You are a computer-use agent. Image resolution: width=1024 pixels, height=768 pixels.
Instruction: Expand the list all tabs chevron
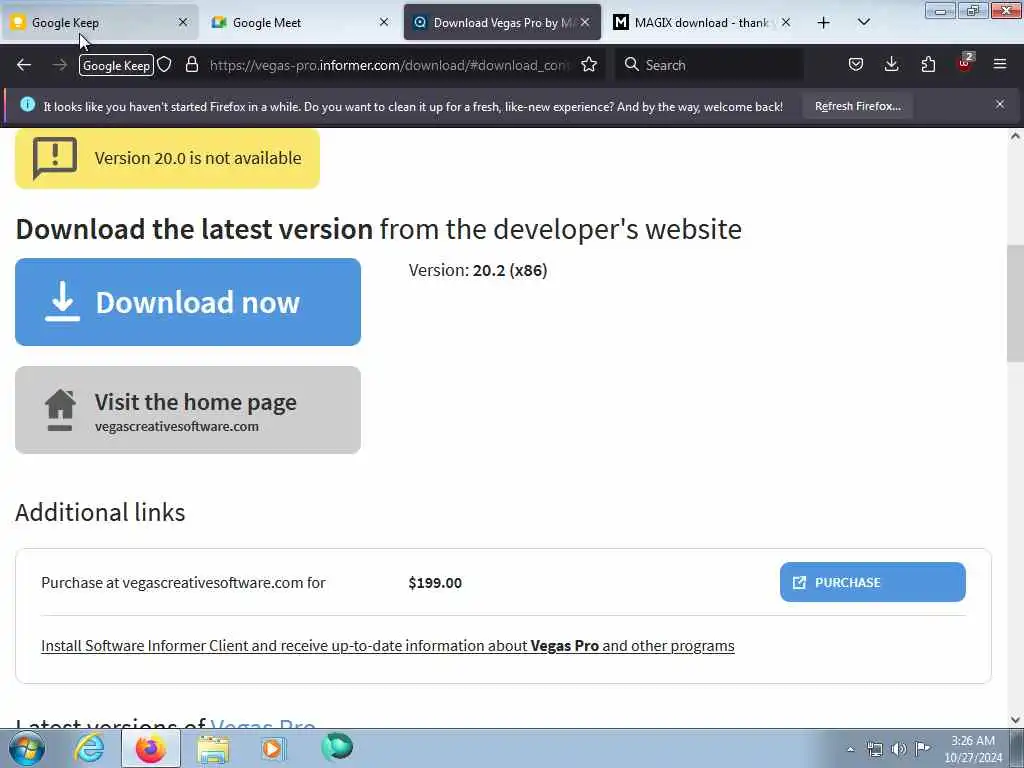click(863, 23)
